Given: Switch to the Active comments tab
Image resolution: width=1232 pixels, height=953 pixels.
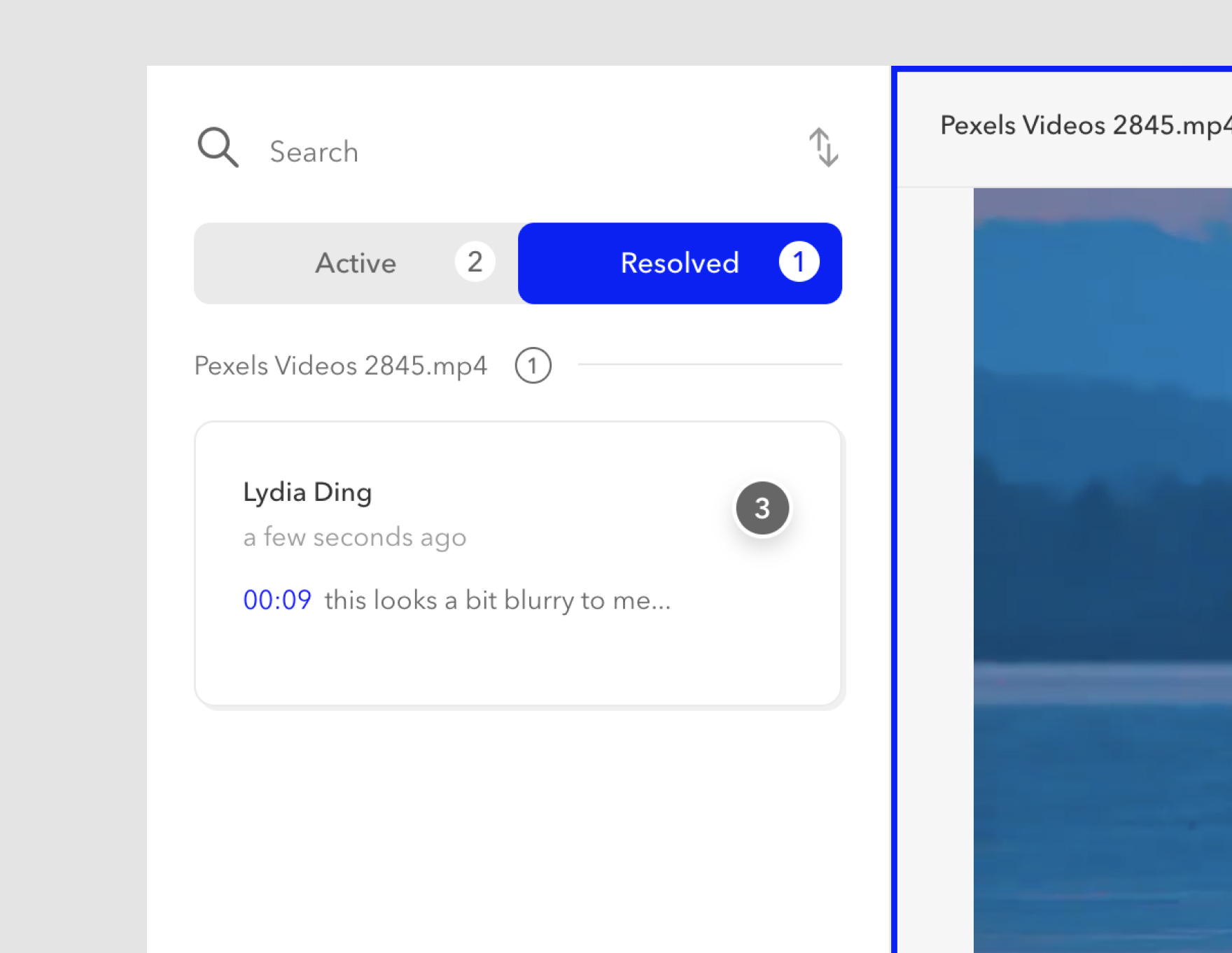Looking at the screenshot, I should click(356, 263).
